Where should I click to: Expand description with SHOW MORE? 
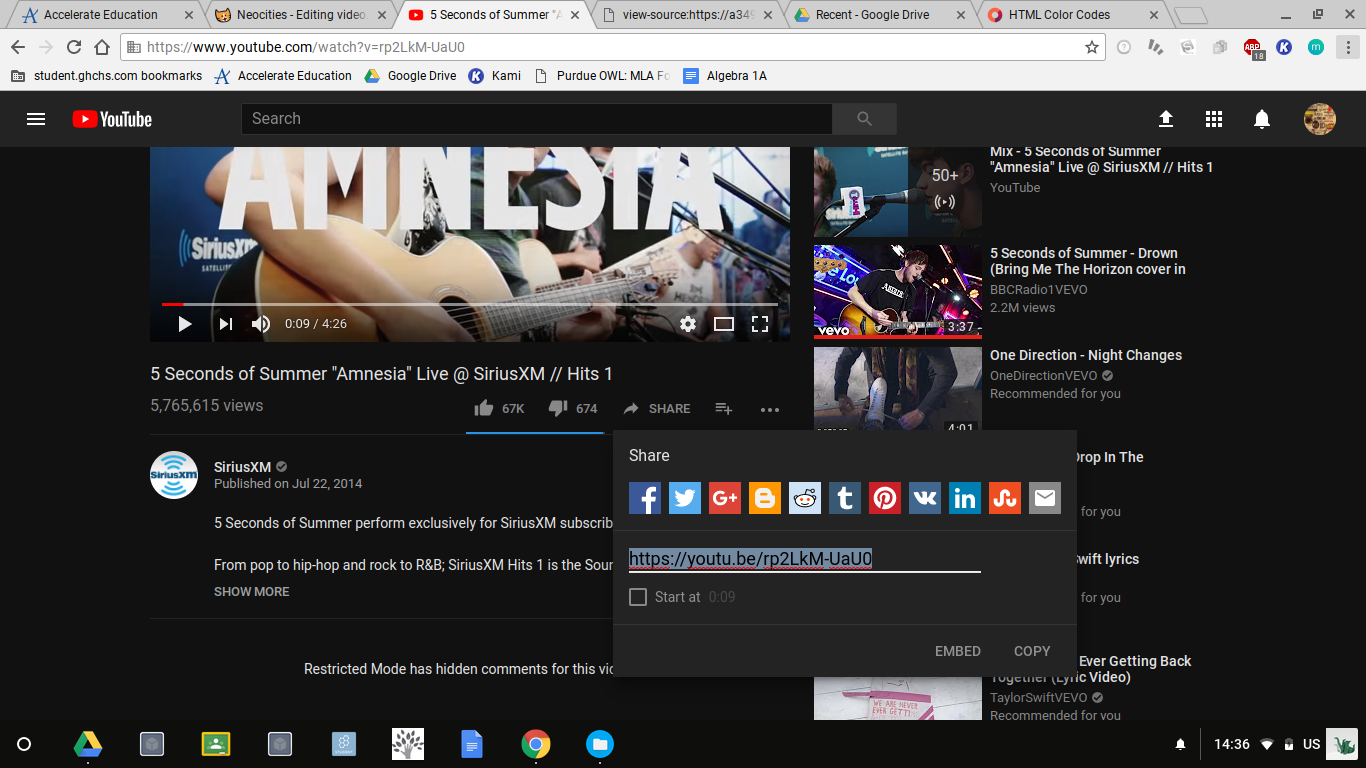click(x=251, y=591)
